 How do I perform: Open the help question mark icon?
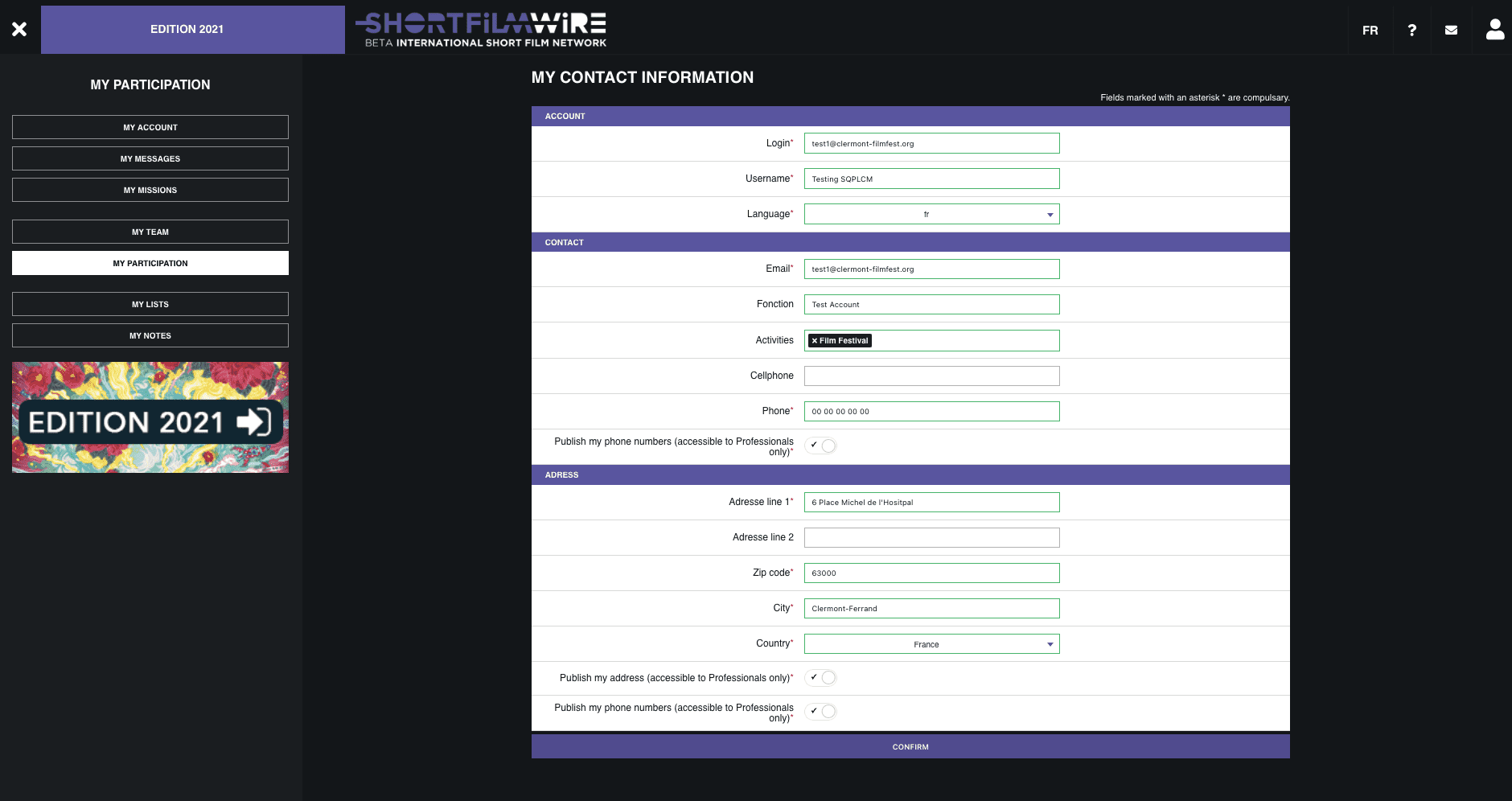(x=1411, y=30)
